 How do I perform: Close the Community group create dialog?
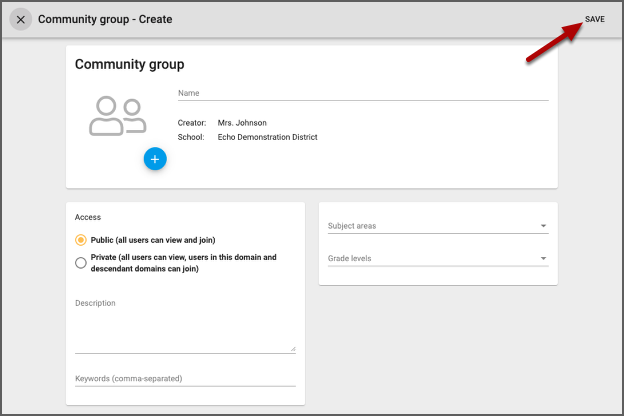tap(20, 20)
